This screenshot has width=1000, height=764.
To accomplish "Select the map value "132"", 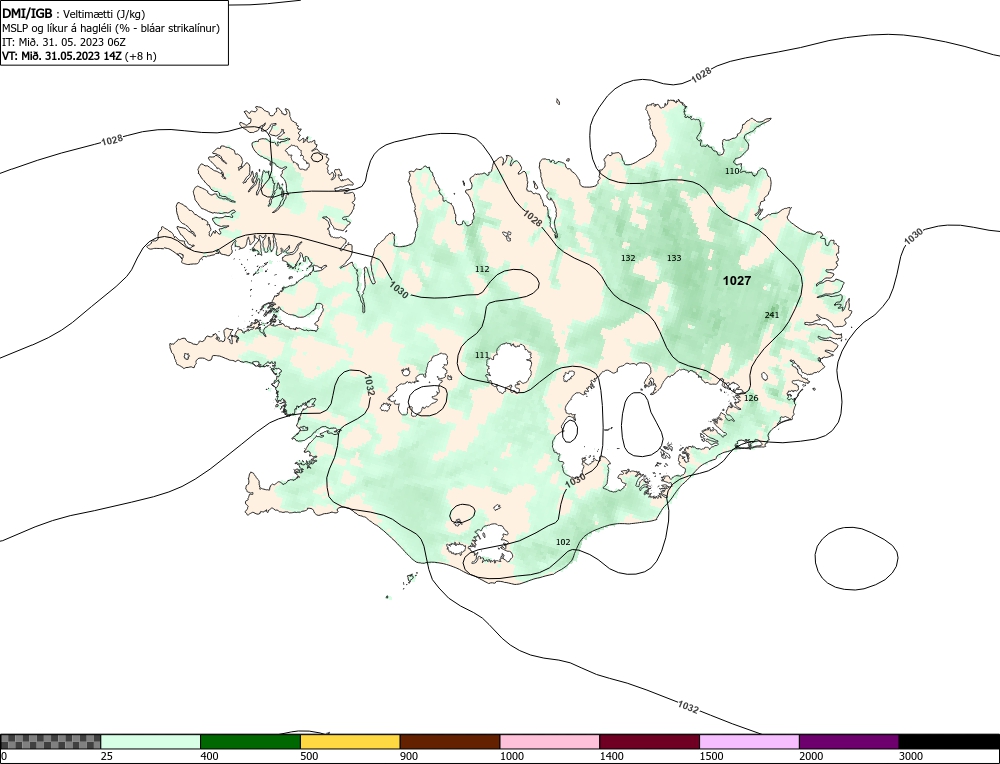I will point(628,258).
